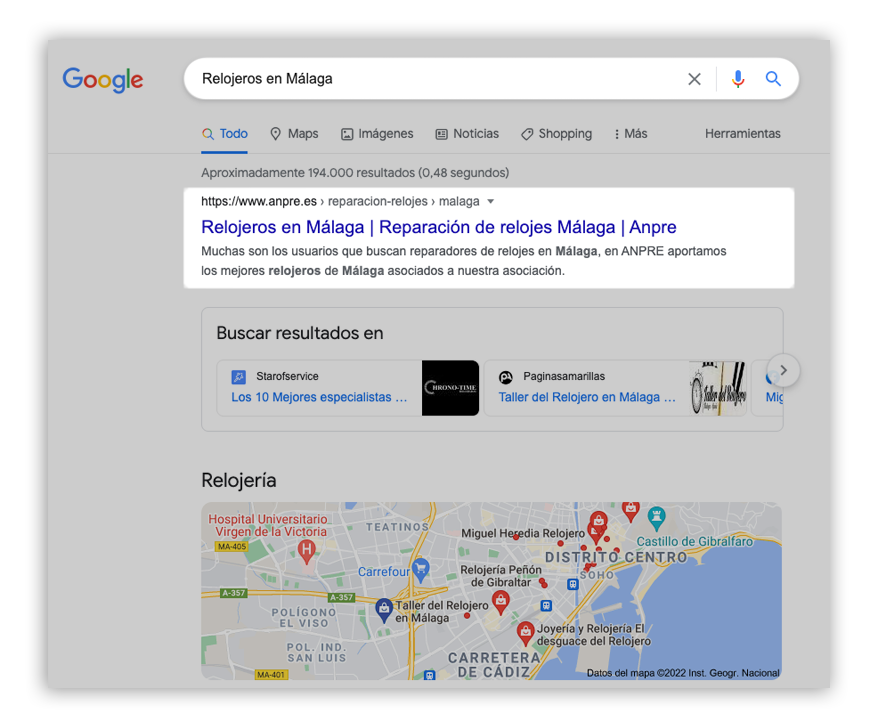The image size is (878, 728).
Task: Open Herramientas search tools
Action: (742, 134)
